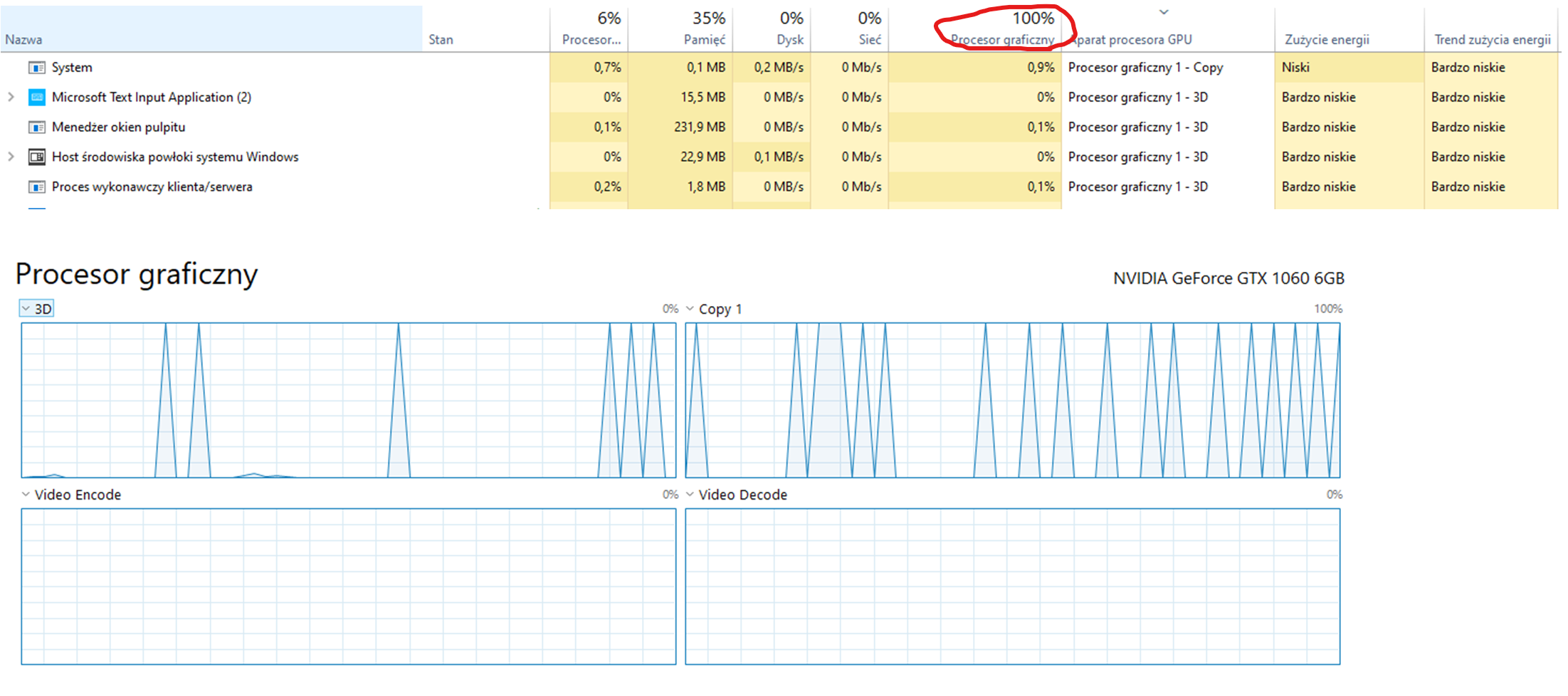This screenshot has height=696, width=1568.
Task: Sort by the Stan column header
Action: tap(486, 28)
